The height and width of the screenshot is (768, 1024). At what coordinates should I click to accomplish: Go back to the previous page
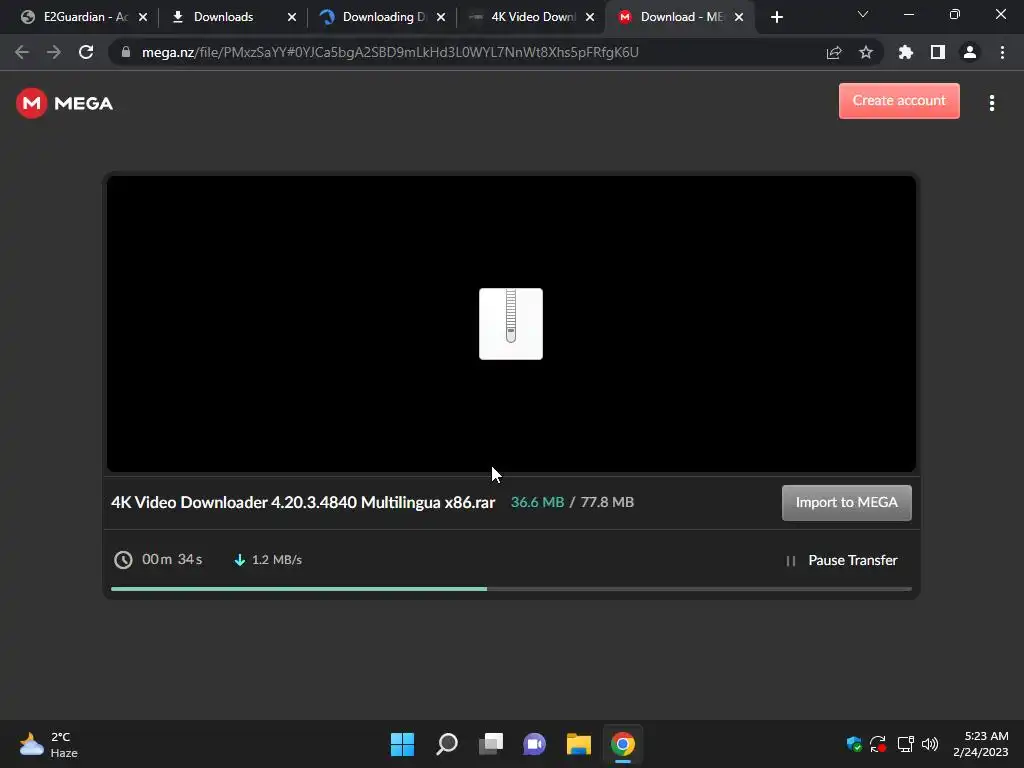click(x=22, y=52)
